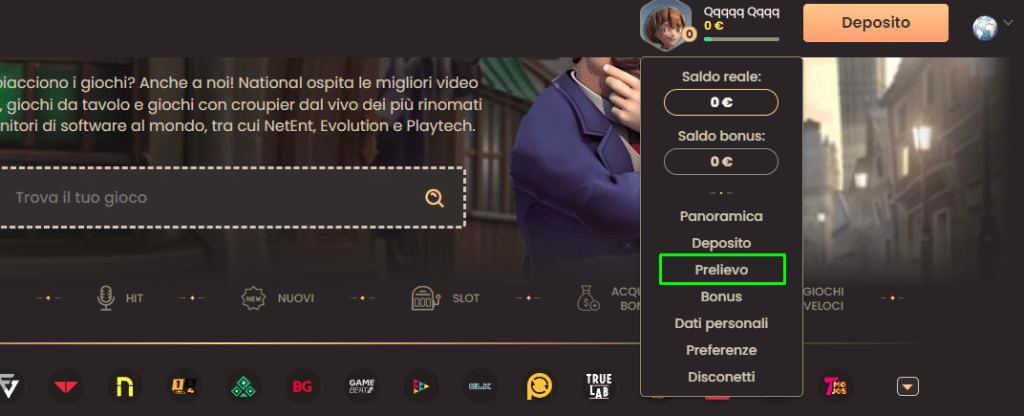Click the ELK provider logo

click(x=481, y=386)
